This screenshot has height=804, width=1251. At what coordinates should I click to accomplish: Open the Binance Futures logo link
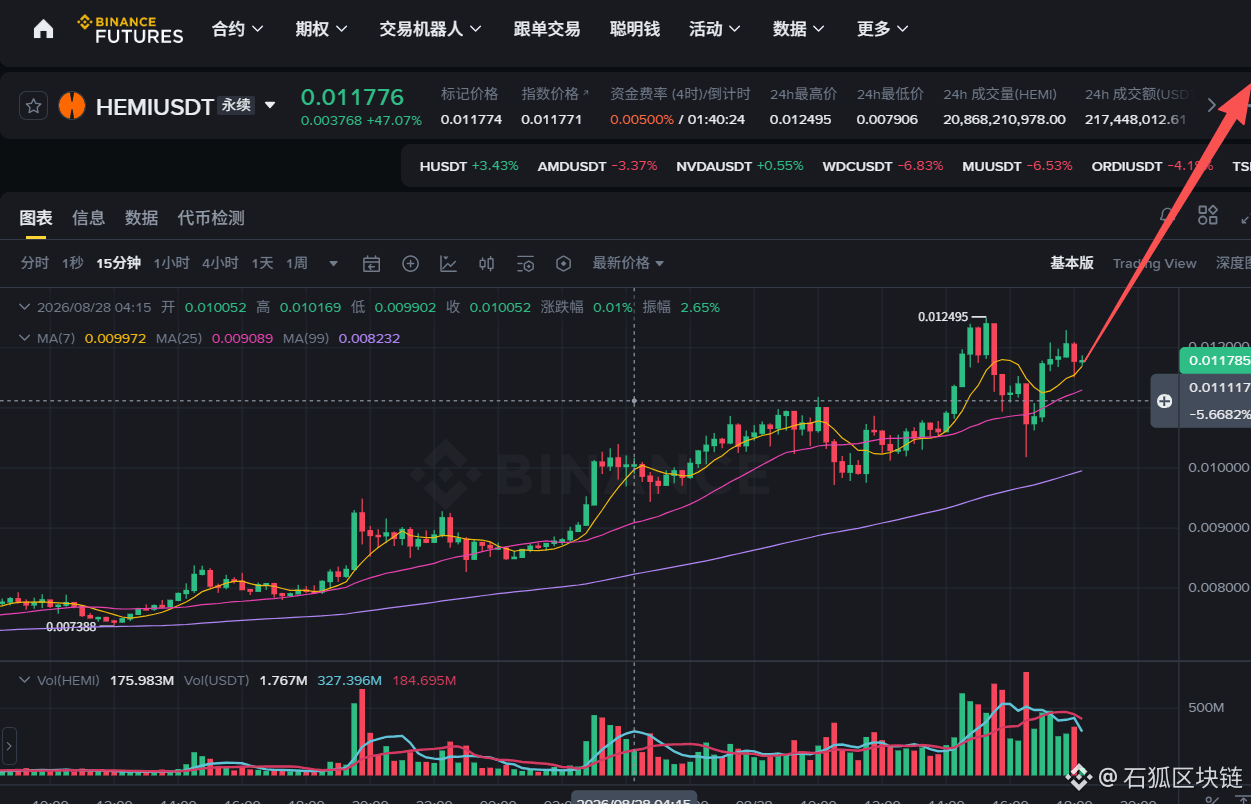(x=130, y=29)
